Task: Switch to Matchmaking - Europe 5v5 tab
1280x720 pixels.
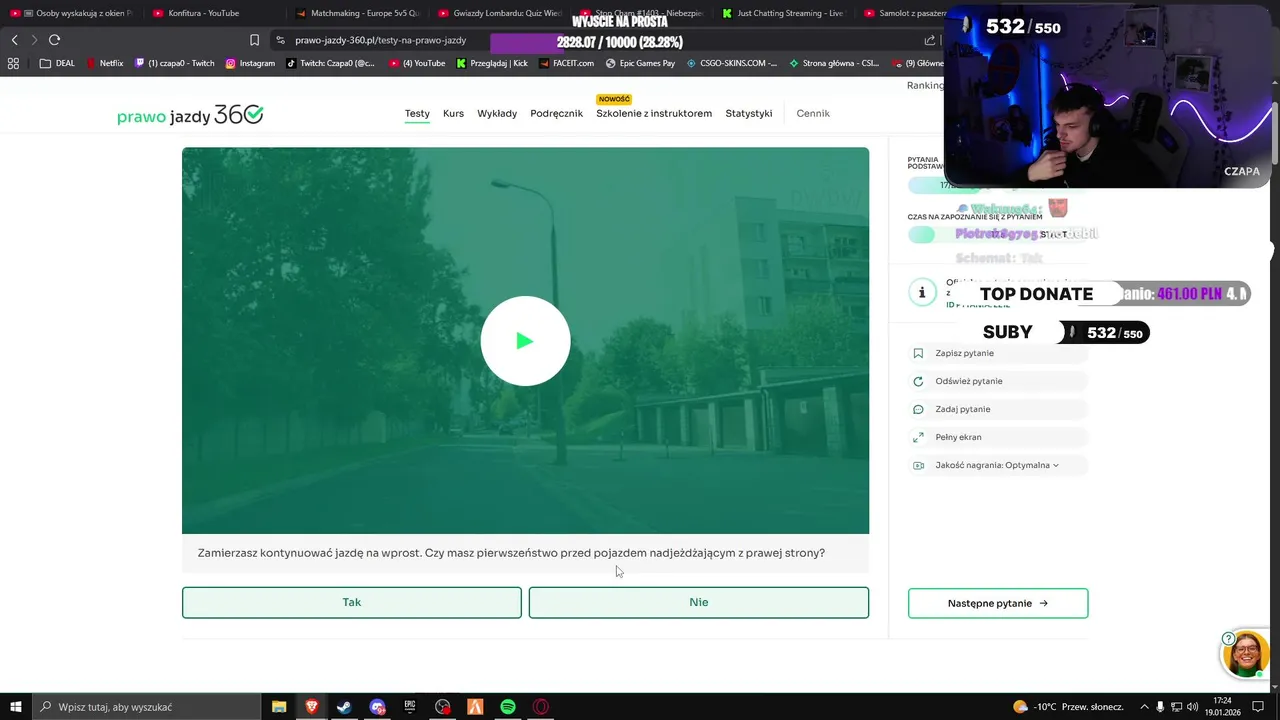Action: point(358,13)
